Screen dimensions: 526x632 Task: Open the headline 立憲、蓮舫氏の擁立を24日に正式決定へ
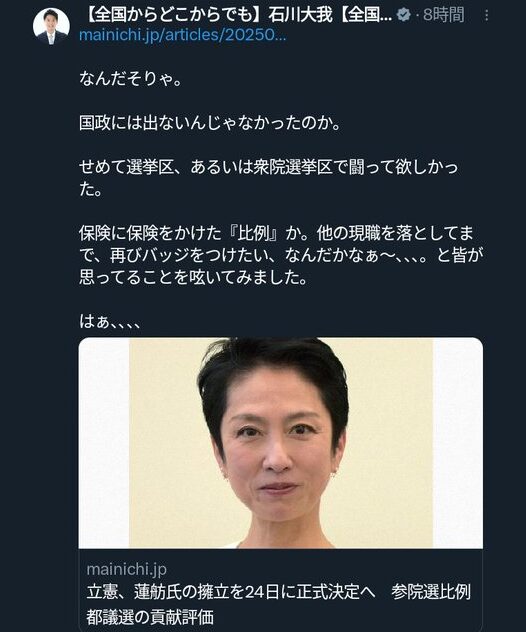click(231, 592)
